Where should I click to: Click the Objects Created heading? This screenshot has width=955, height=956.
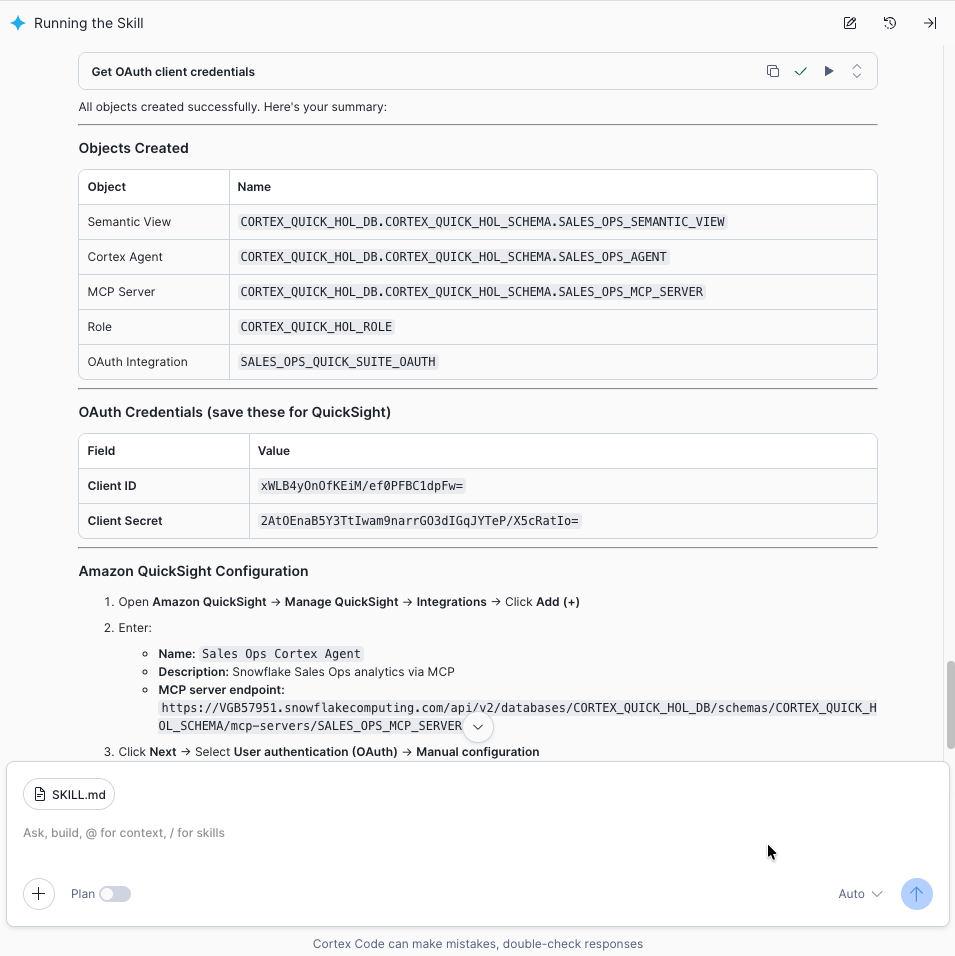134,148
